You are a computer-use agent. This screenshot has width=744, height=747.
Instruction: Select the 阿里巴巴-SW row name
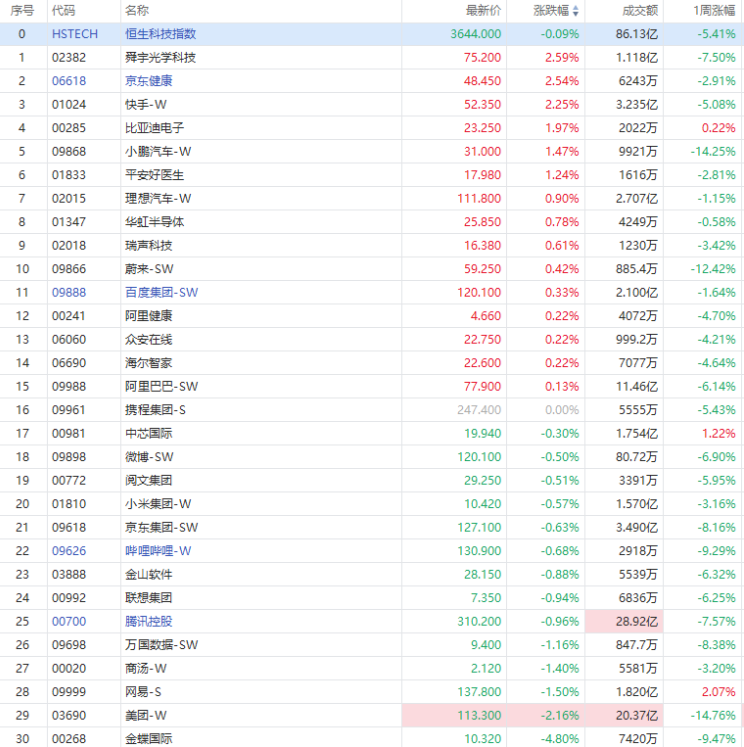coord(161,386)
